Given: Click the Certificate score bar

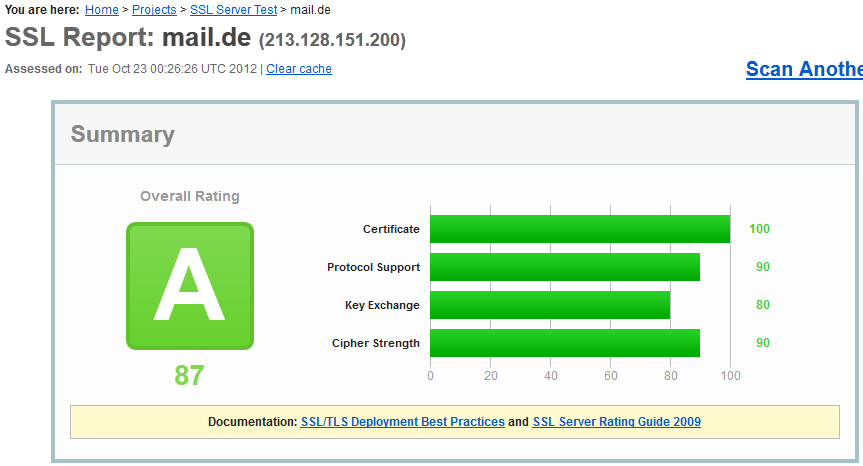Looking at the screenshot, I should (579, 229).
